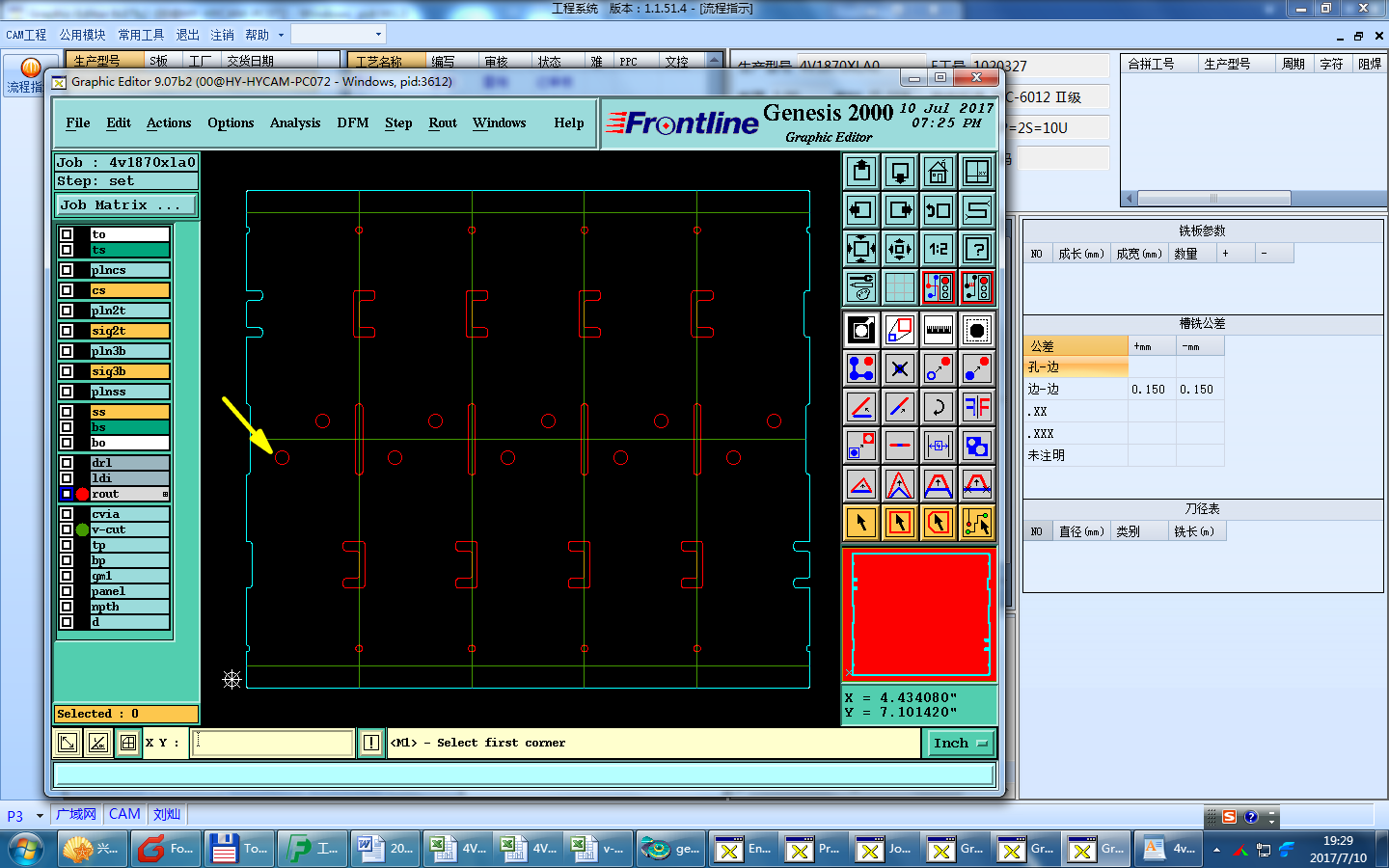Toggle the 'cs' layer checkbox
This screenshot has width=1389, height=868.
(67, 290)
